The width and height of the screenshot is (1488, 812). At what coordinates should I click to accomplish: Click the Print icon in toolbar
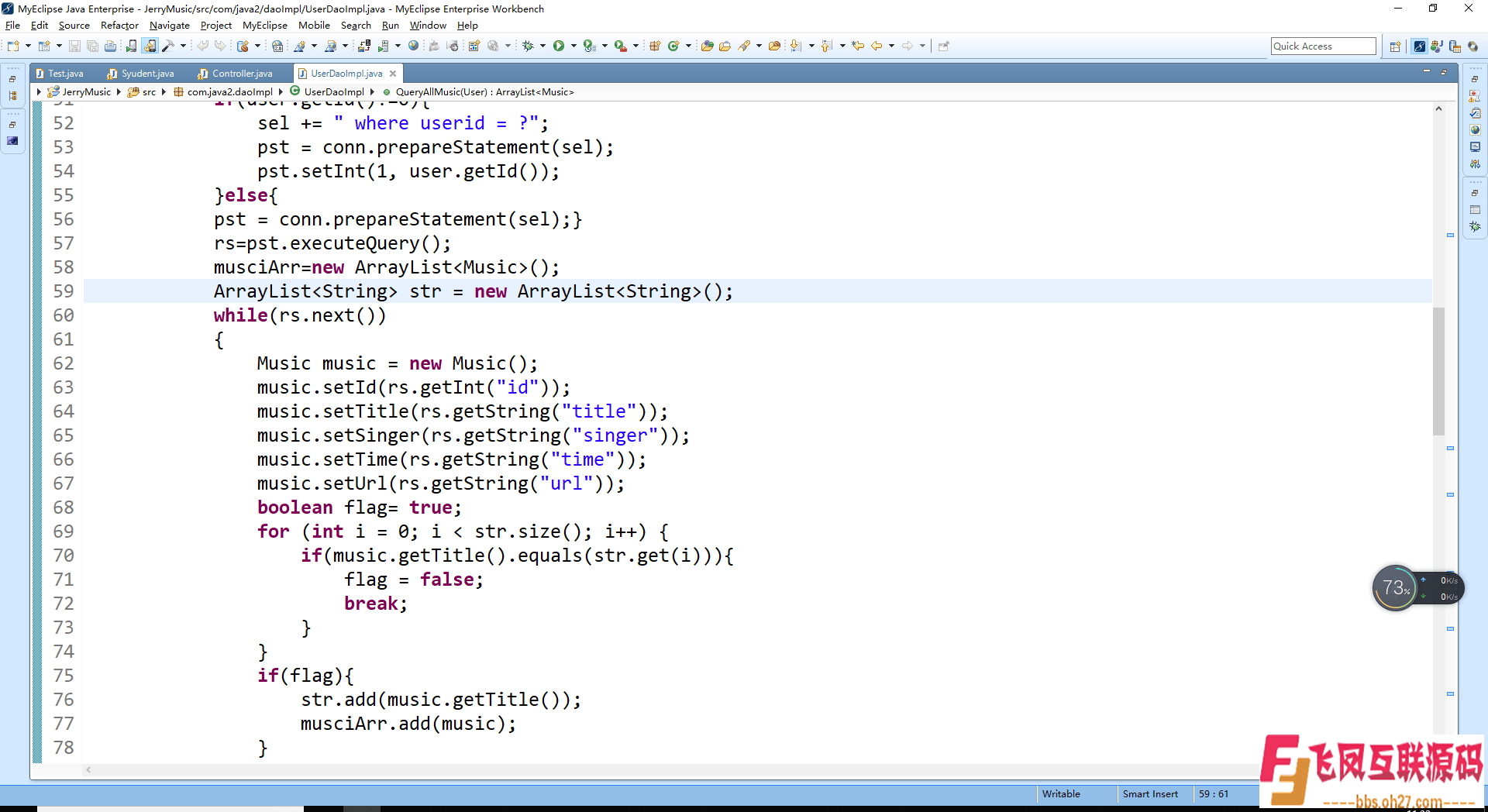110,46
